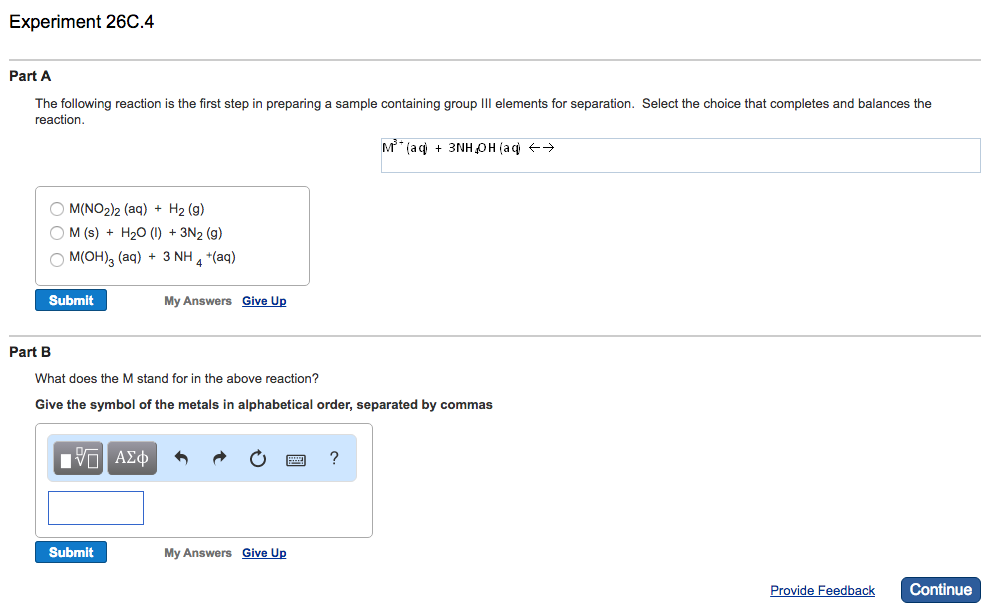999x615 pixels.
Task: Redo the last answer edit
Action: coord(218,457)
